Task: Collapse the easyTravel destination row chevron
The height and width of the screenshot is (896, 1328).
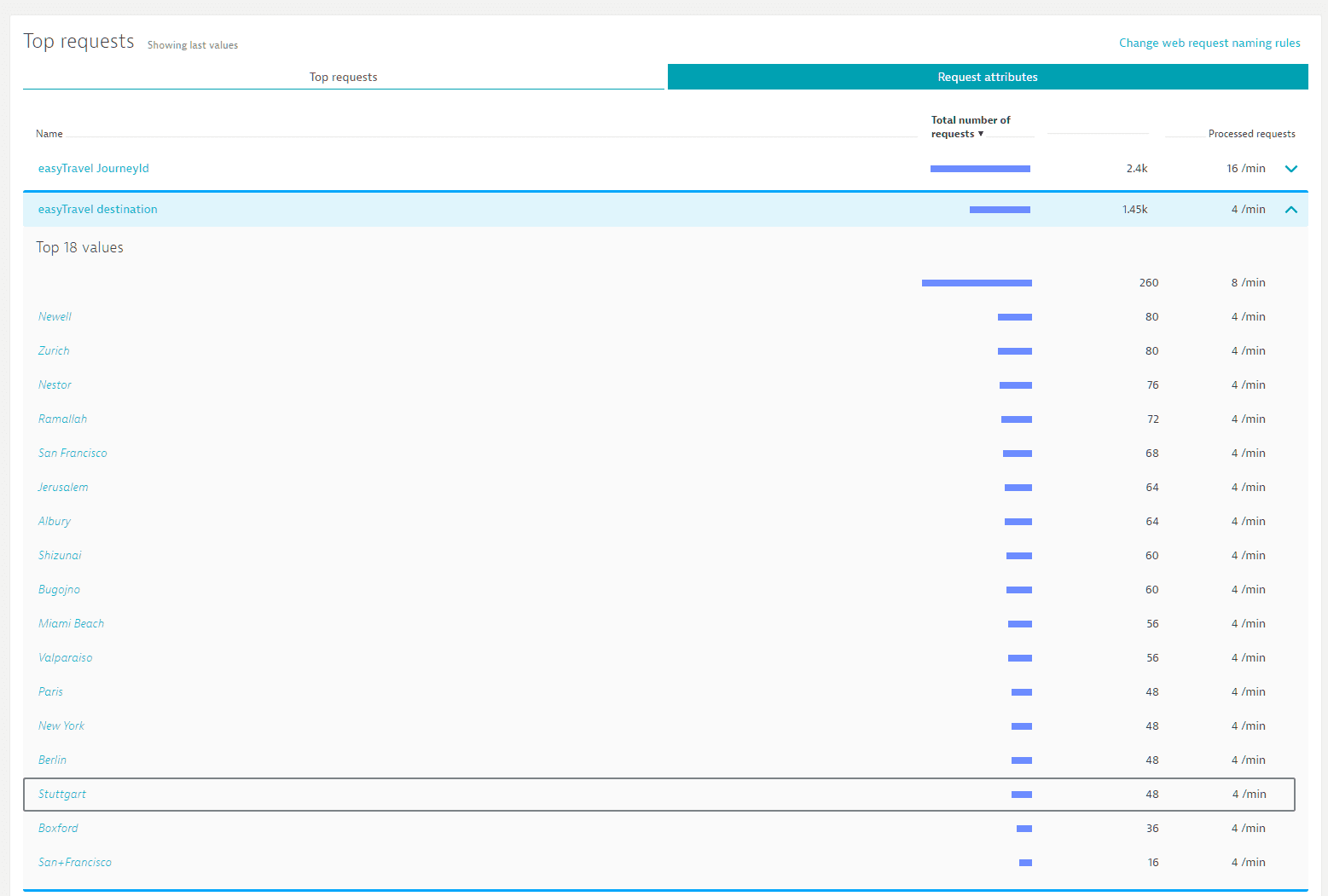Action: pos(1291,210)
